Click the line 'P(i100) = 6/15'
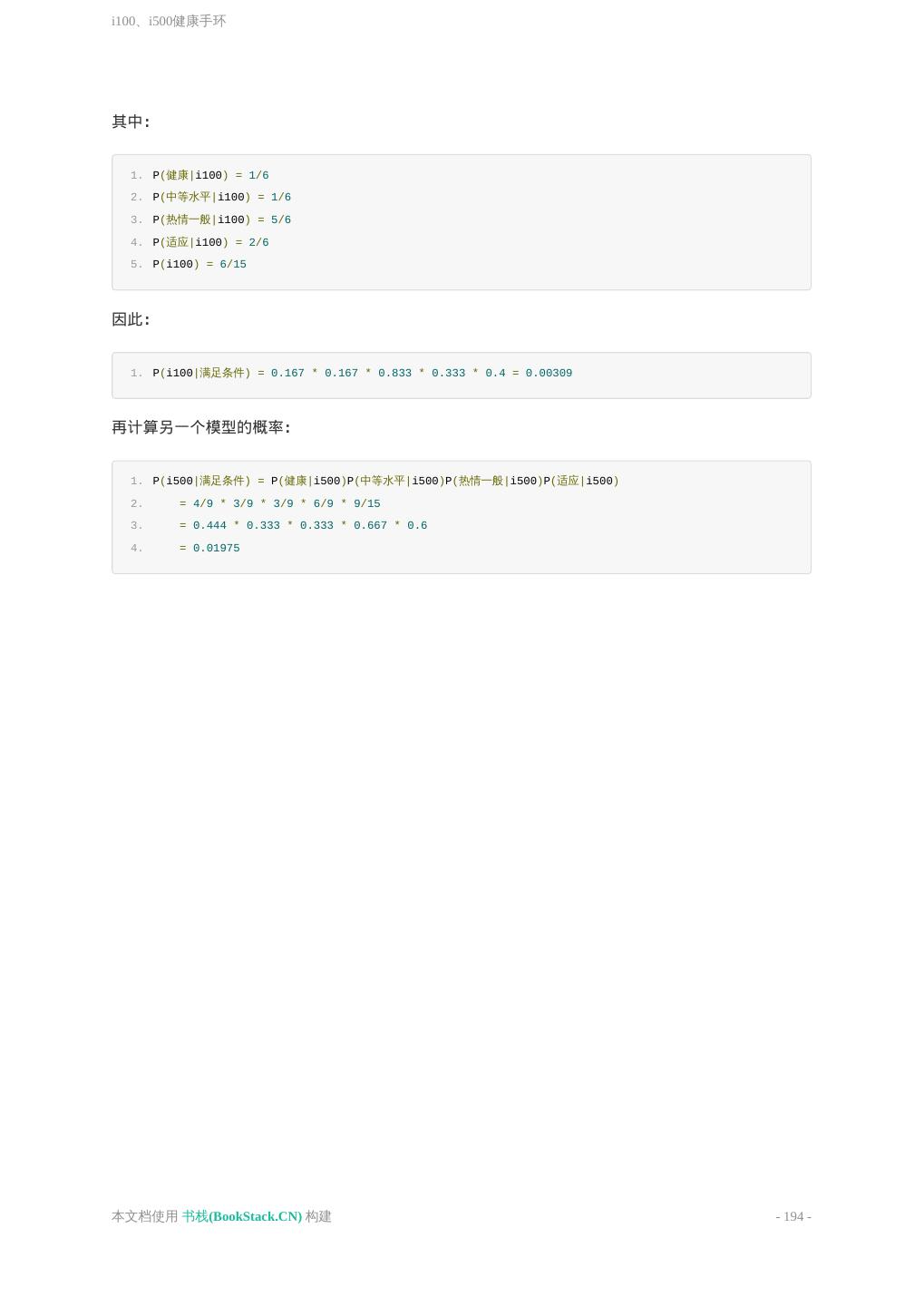Image resolution: width=924 pixels, height=1306 pixels. (199, 264)
